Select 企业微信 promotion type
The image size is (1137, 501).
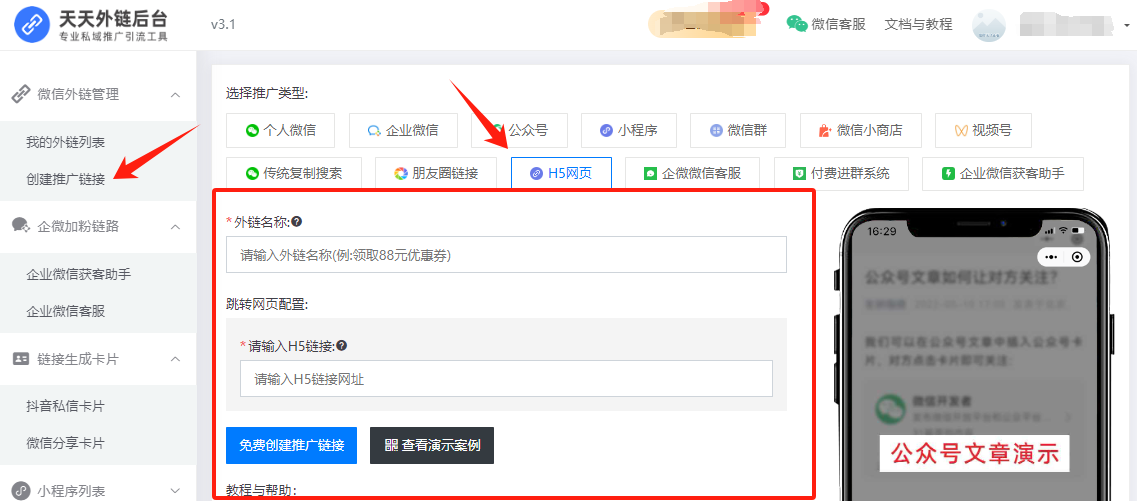[411, 130]
